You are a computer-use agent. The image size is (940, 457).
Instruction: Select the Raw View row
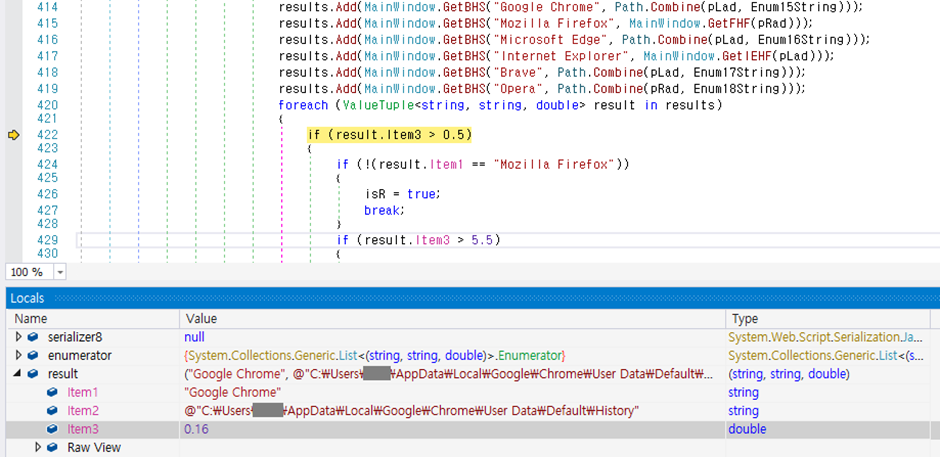coord(94,447)
